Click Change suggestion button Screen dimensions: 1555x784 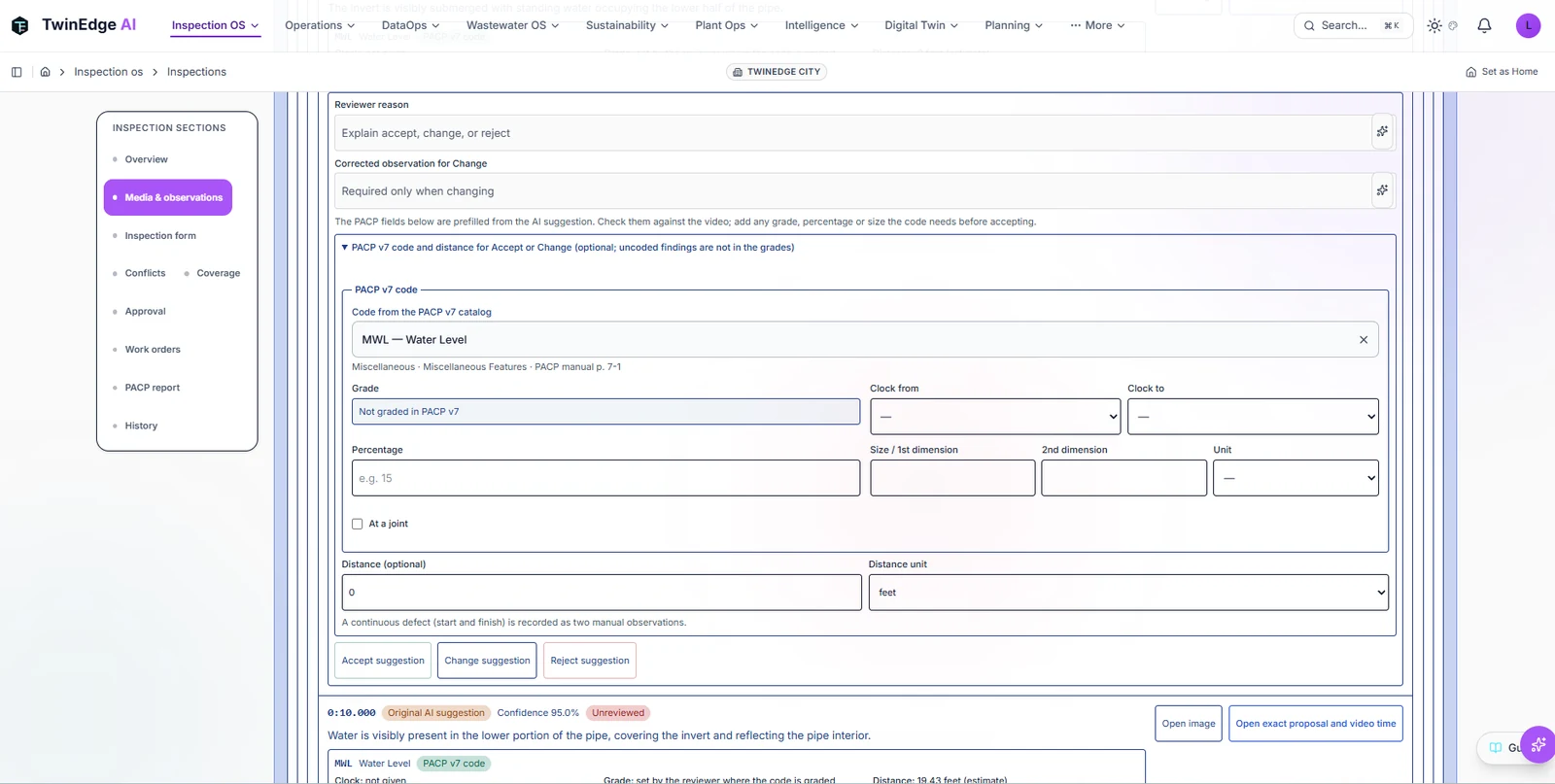point(487,661)
